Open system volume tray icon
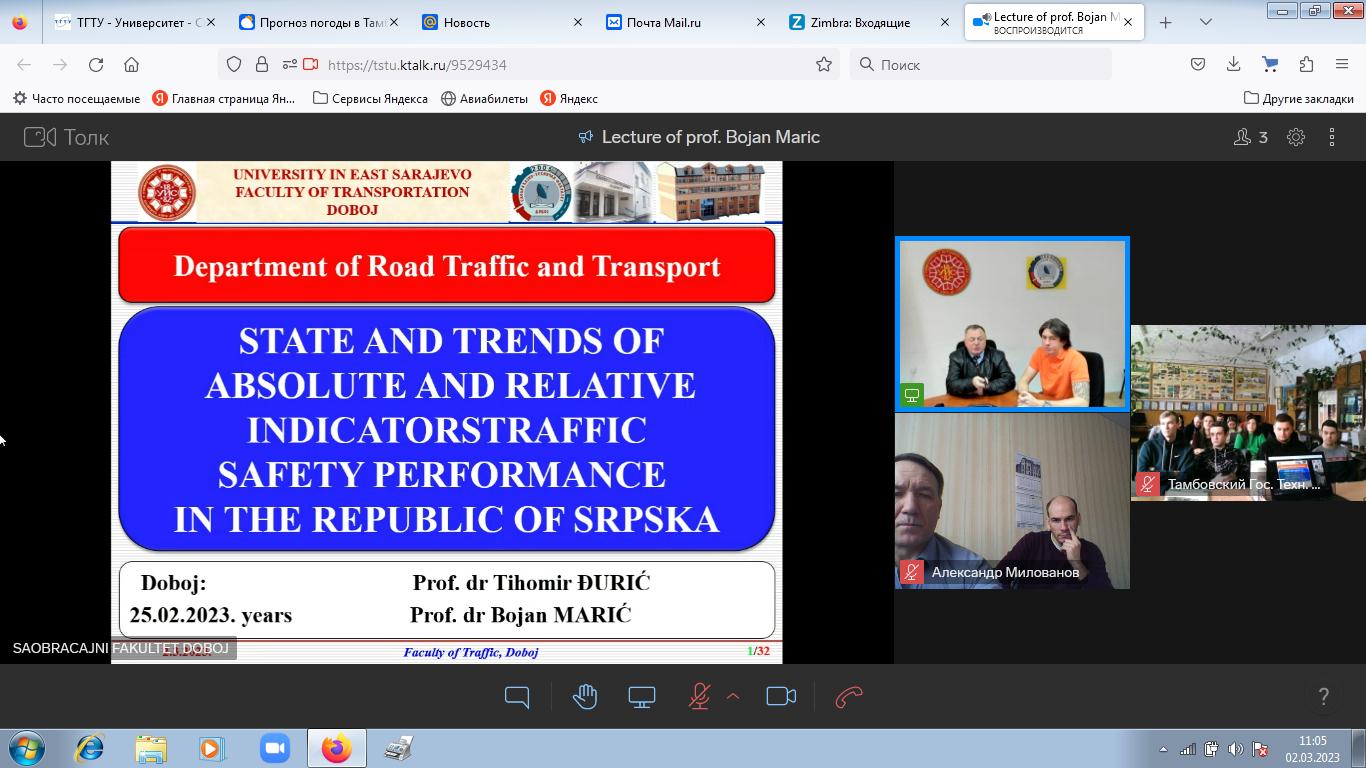Screen dimensions: 1366x768 [1235, 749]
